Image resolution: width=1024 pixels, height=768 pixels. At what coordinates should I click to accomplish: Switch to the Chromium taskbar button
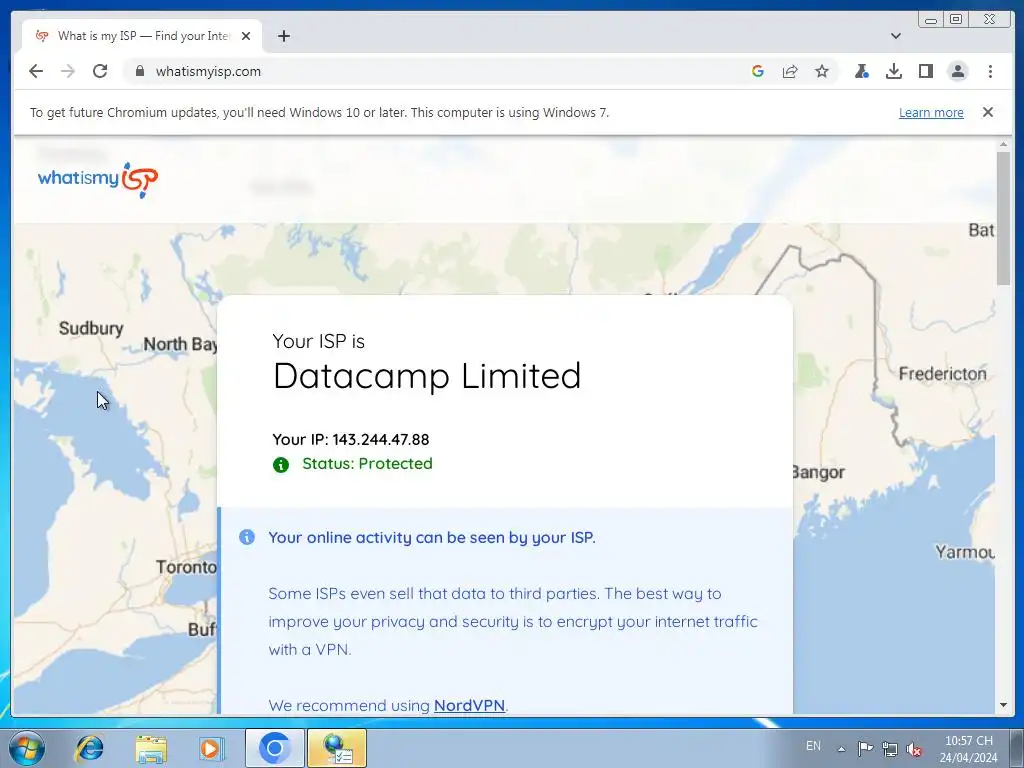coord(274,748)
